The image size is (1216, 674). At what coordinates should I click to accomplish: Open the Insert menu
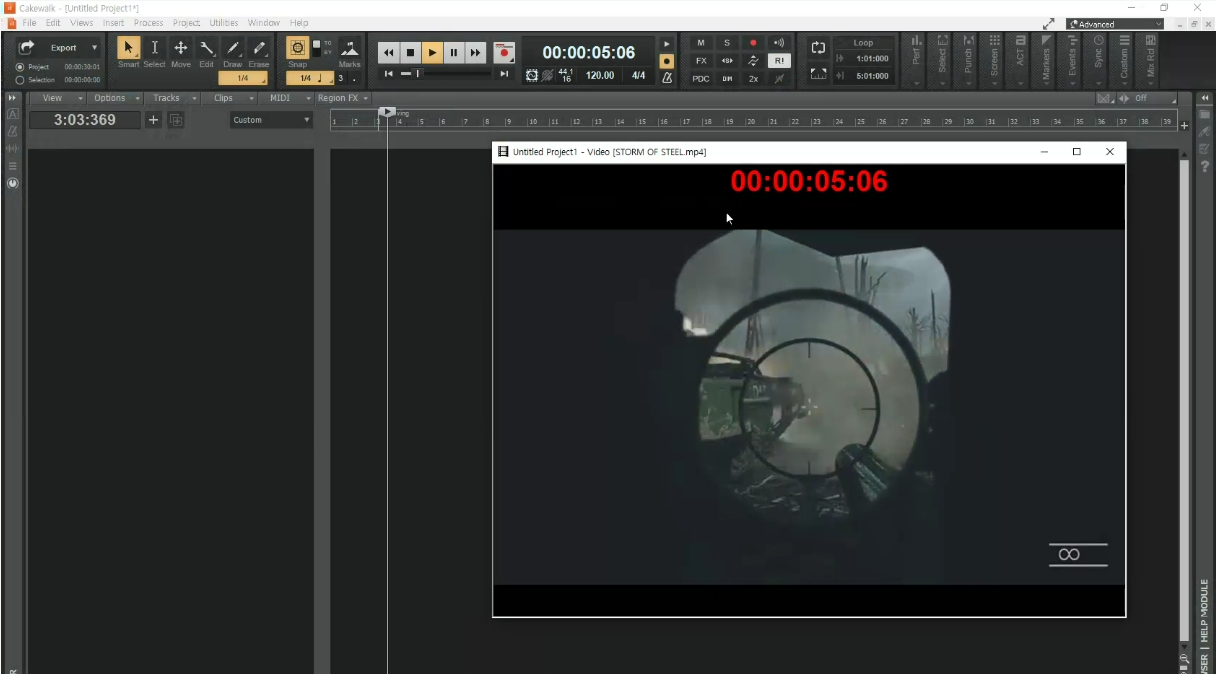pyautogui.click(x=113, y=23)
